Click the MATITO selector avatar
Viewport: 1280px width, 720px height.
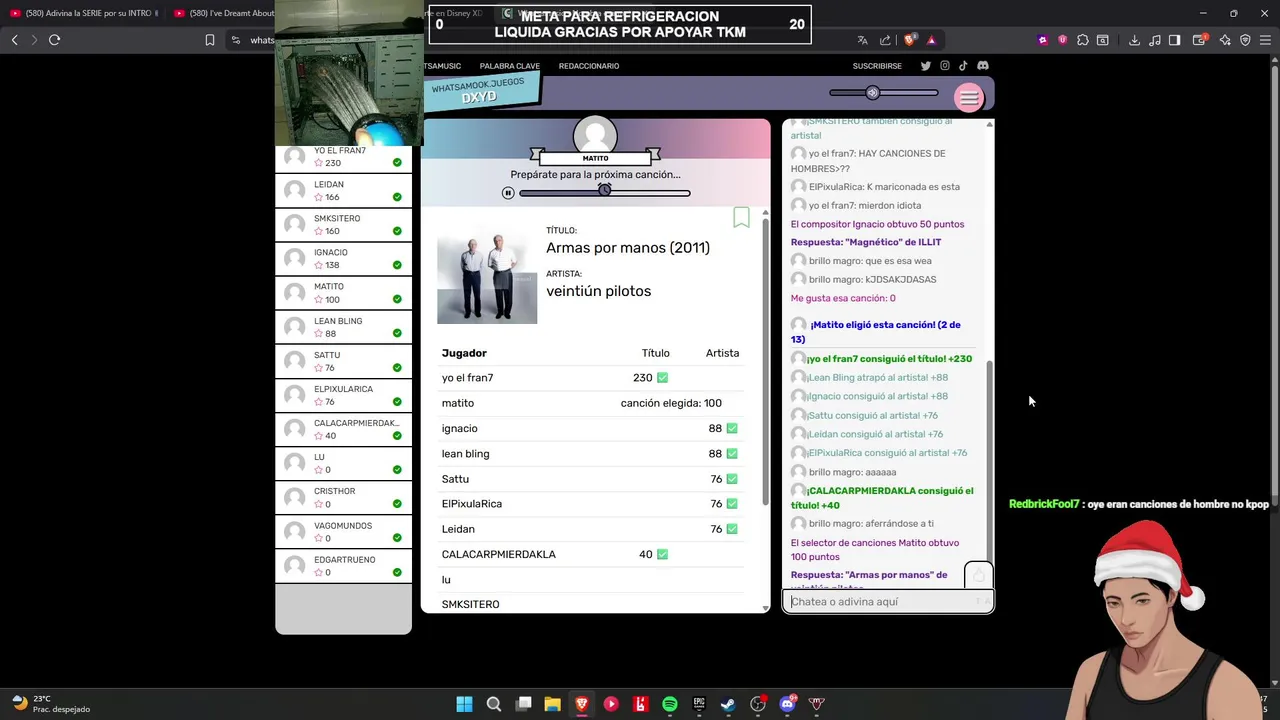click(x=595, y=135)
